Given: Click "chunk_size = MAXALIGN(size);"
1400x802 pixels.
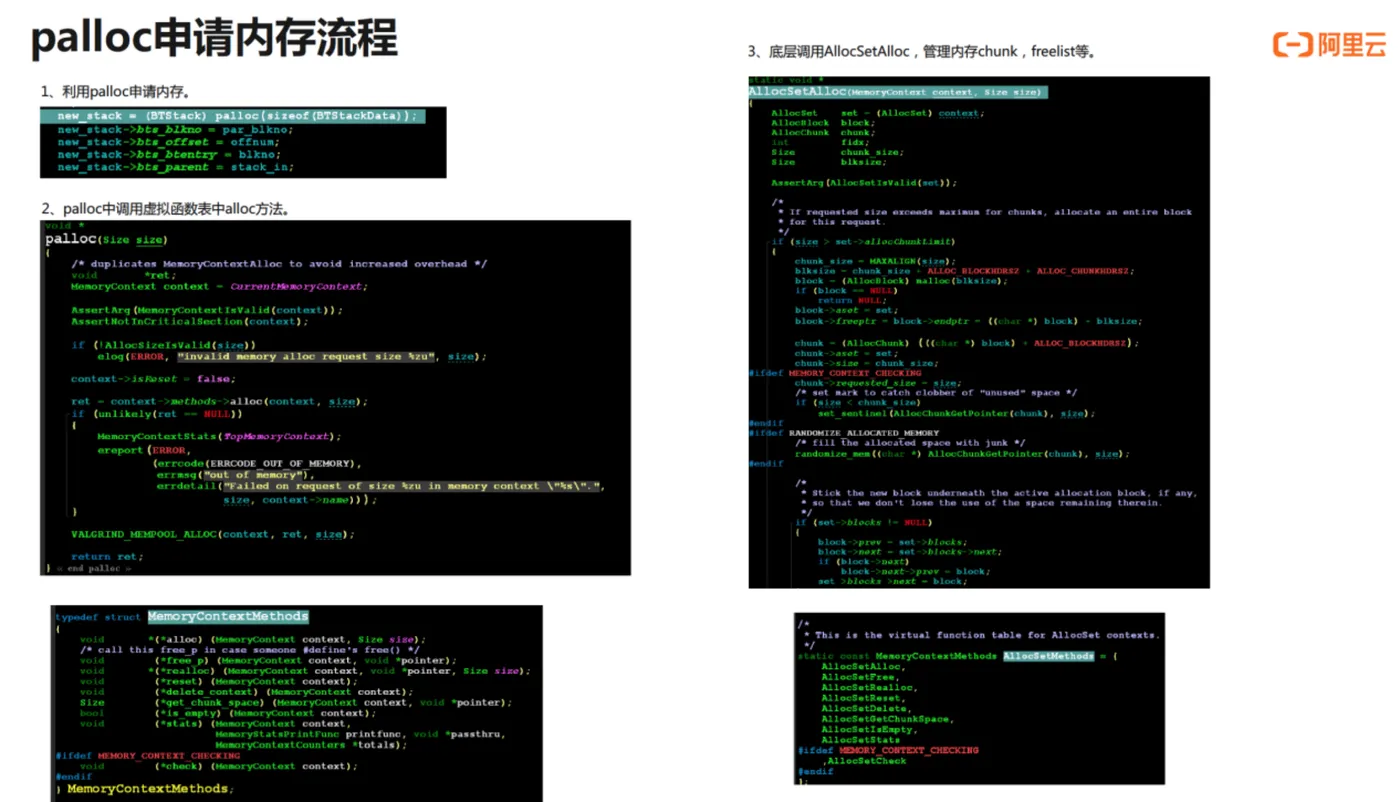Looking at the screenshot, I should point(877,261).
